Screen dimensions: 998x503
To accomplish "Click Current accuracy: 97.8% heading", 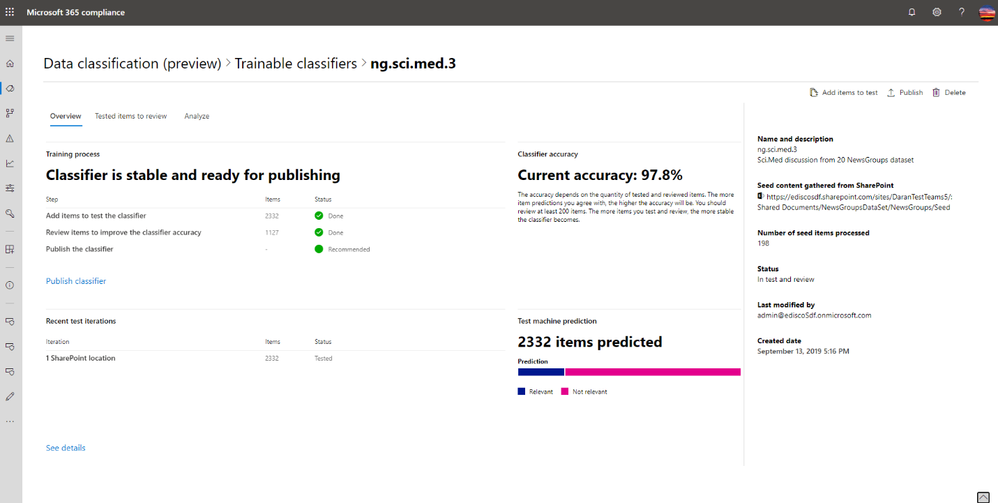I will click(600, 175).
